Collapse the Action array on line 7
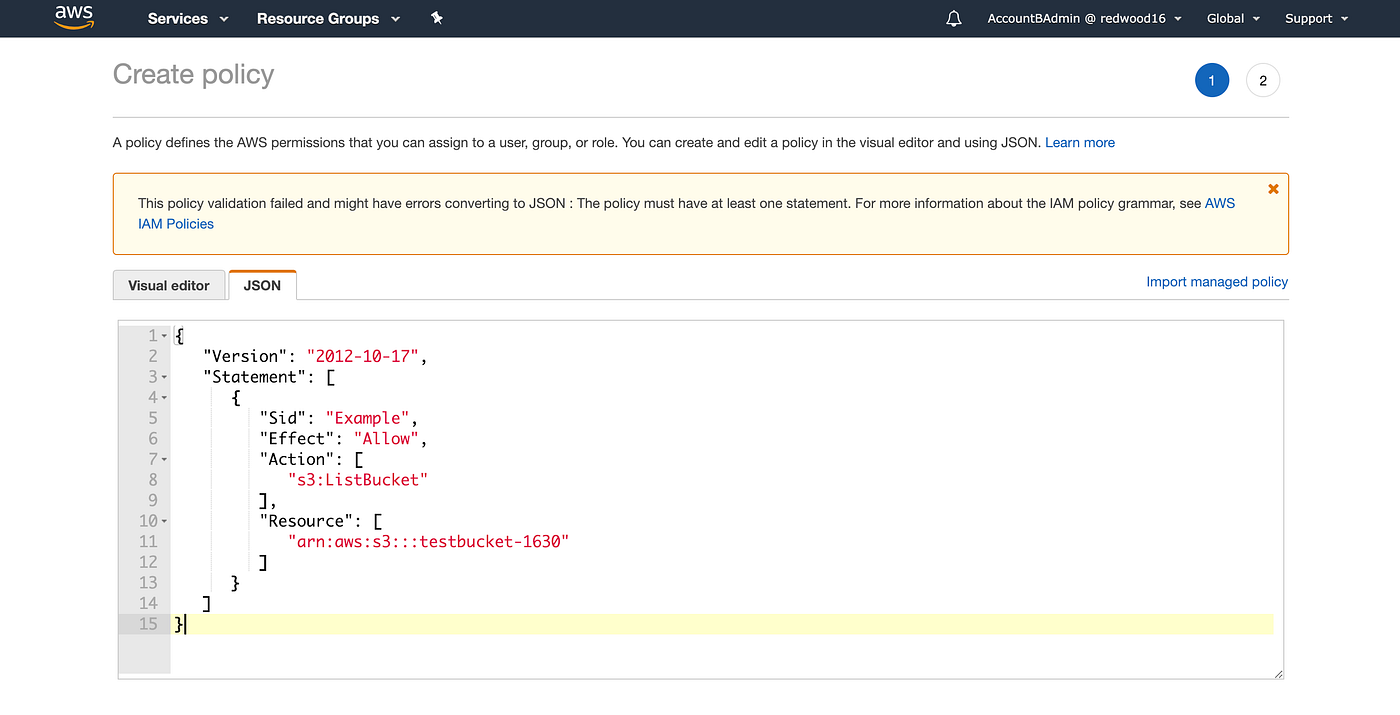This screenshot has width=1400, height=715. coord(164,460)
